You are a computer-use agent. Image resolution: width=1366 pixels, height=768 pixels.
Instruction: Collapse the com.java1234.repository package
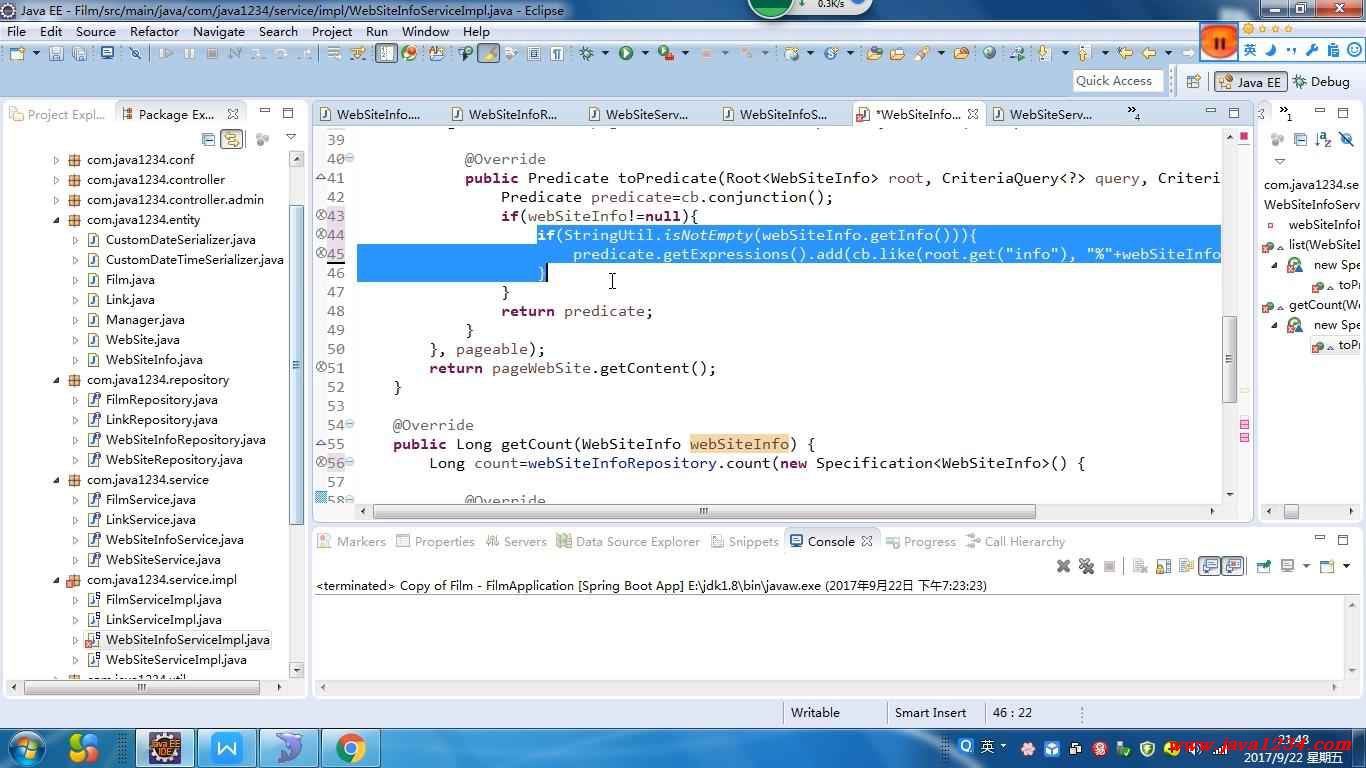coord(56,379)
